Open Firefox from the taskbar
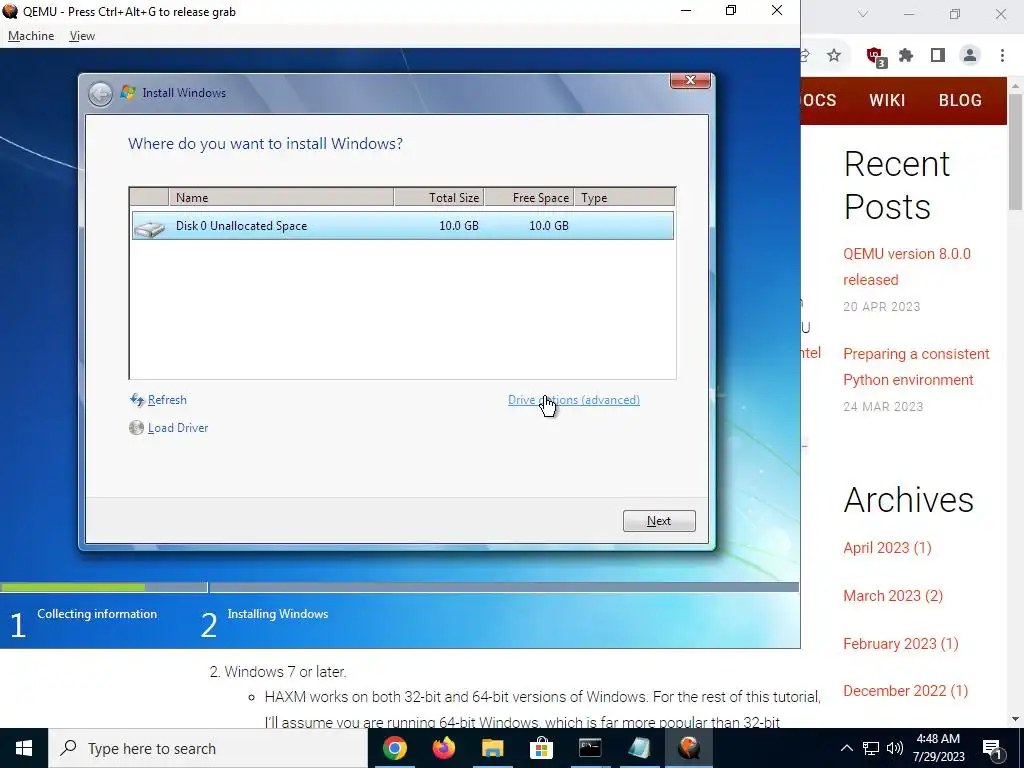 (x=444, y=748)
